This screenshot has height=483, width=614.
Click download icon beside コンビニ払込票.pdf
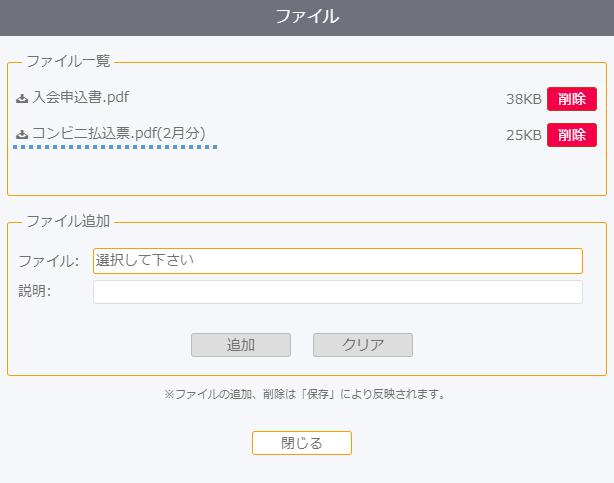22,134
